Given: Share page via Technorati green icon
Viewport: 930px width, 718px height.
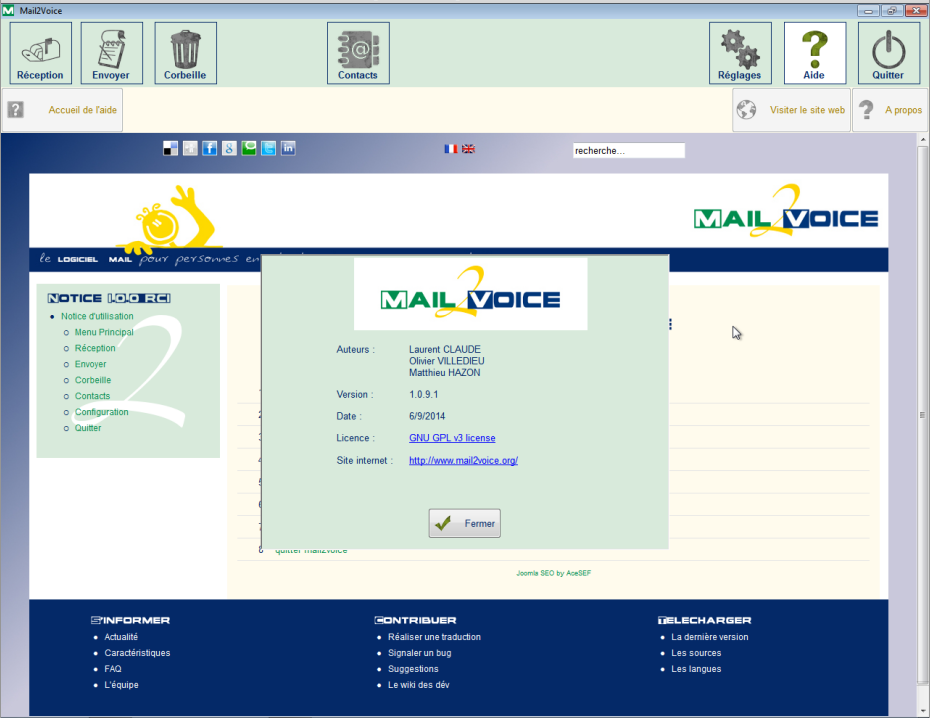Looking at the screenshot, I should (x=249, y=148).
